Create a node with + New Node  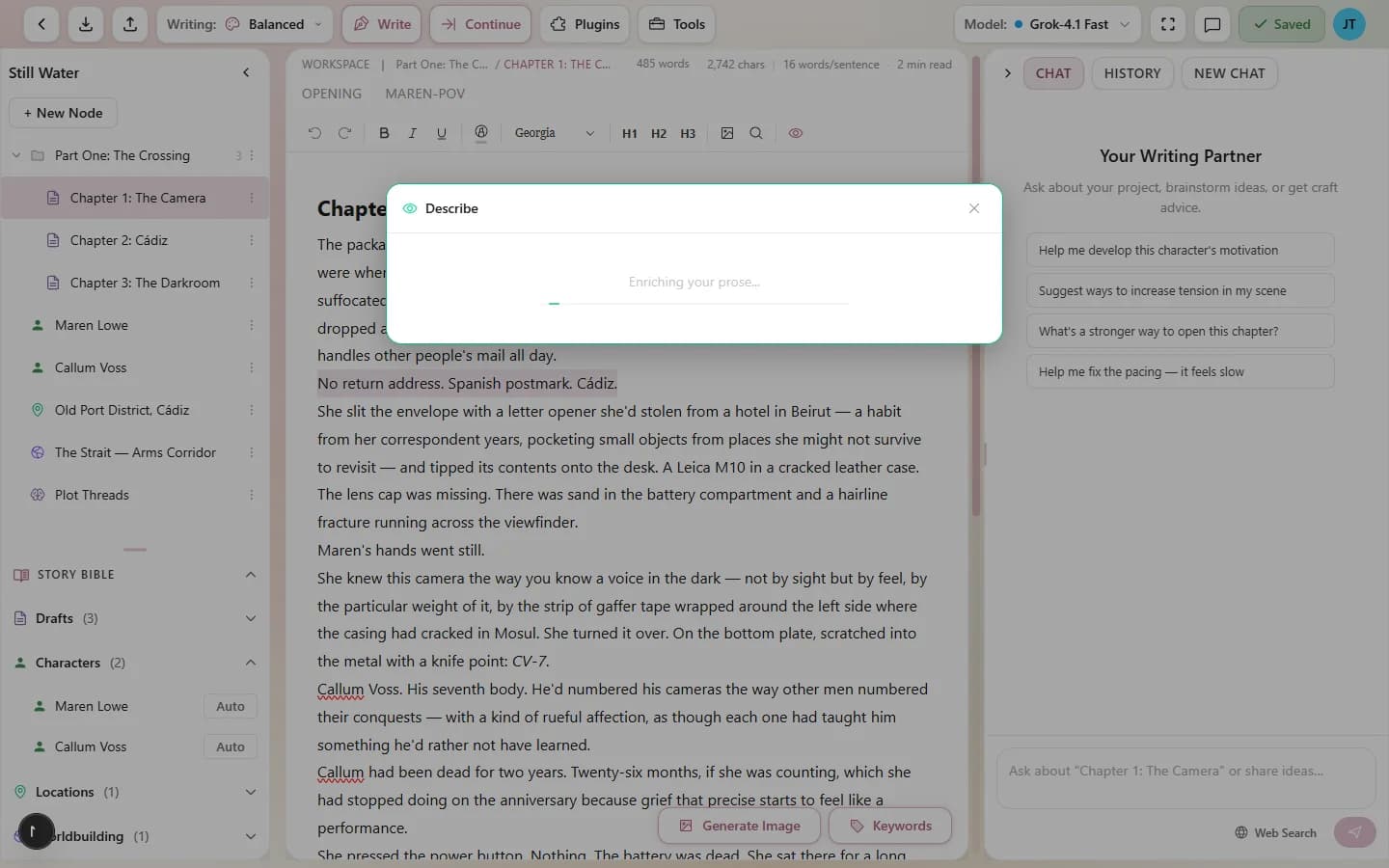62,113
